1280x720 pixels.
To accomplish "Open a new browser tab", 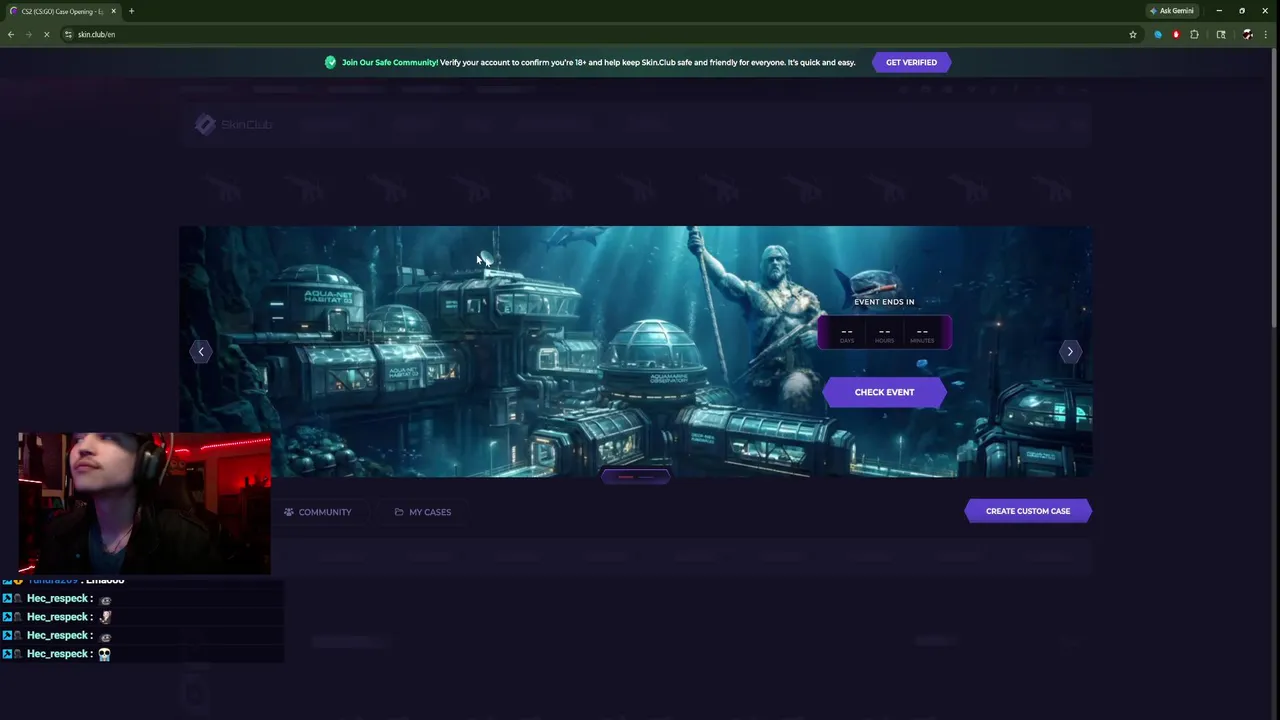I will 131,11.
